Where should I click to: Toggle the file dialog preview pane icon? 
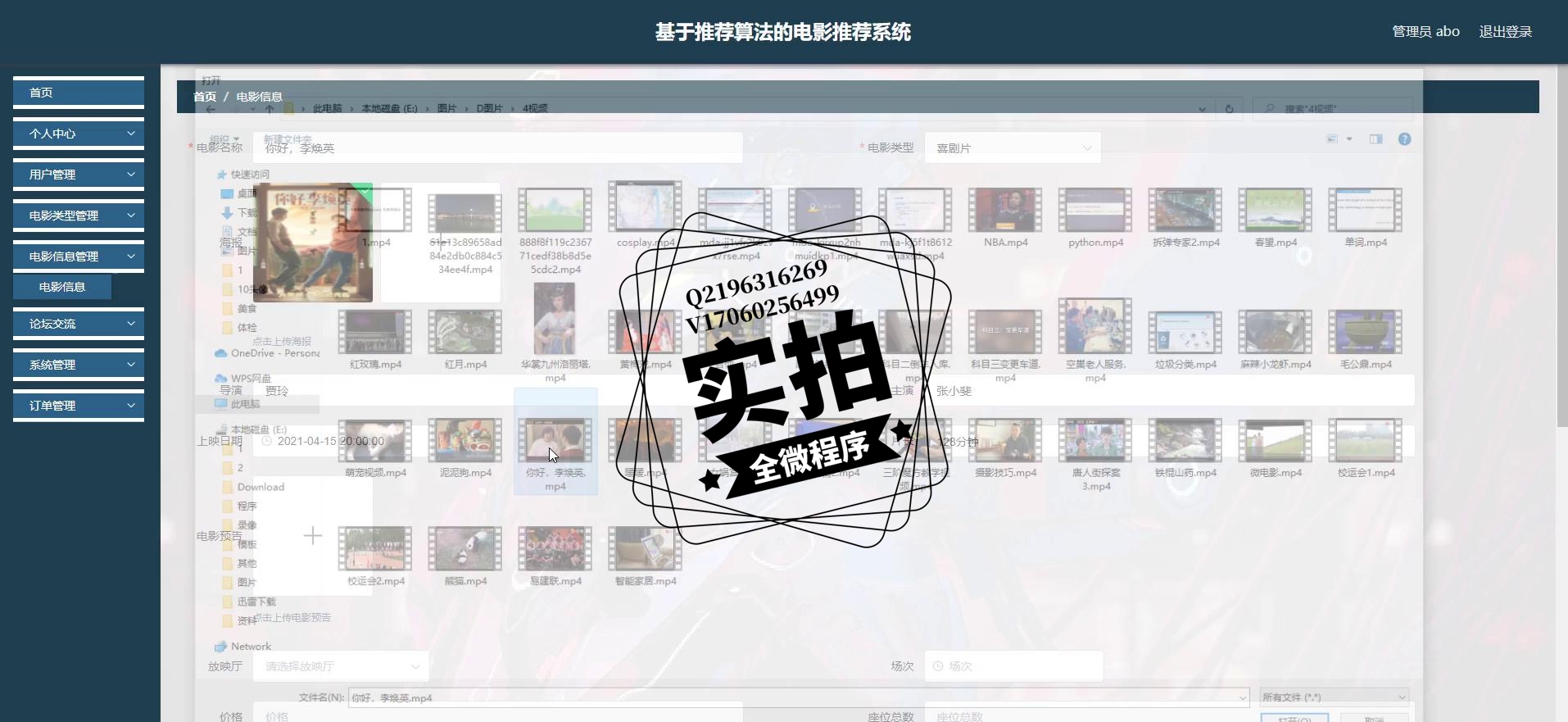click(1376, 139)
